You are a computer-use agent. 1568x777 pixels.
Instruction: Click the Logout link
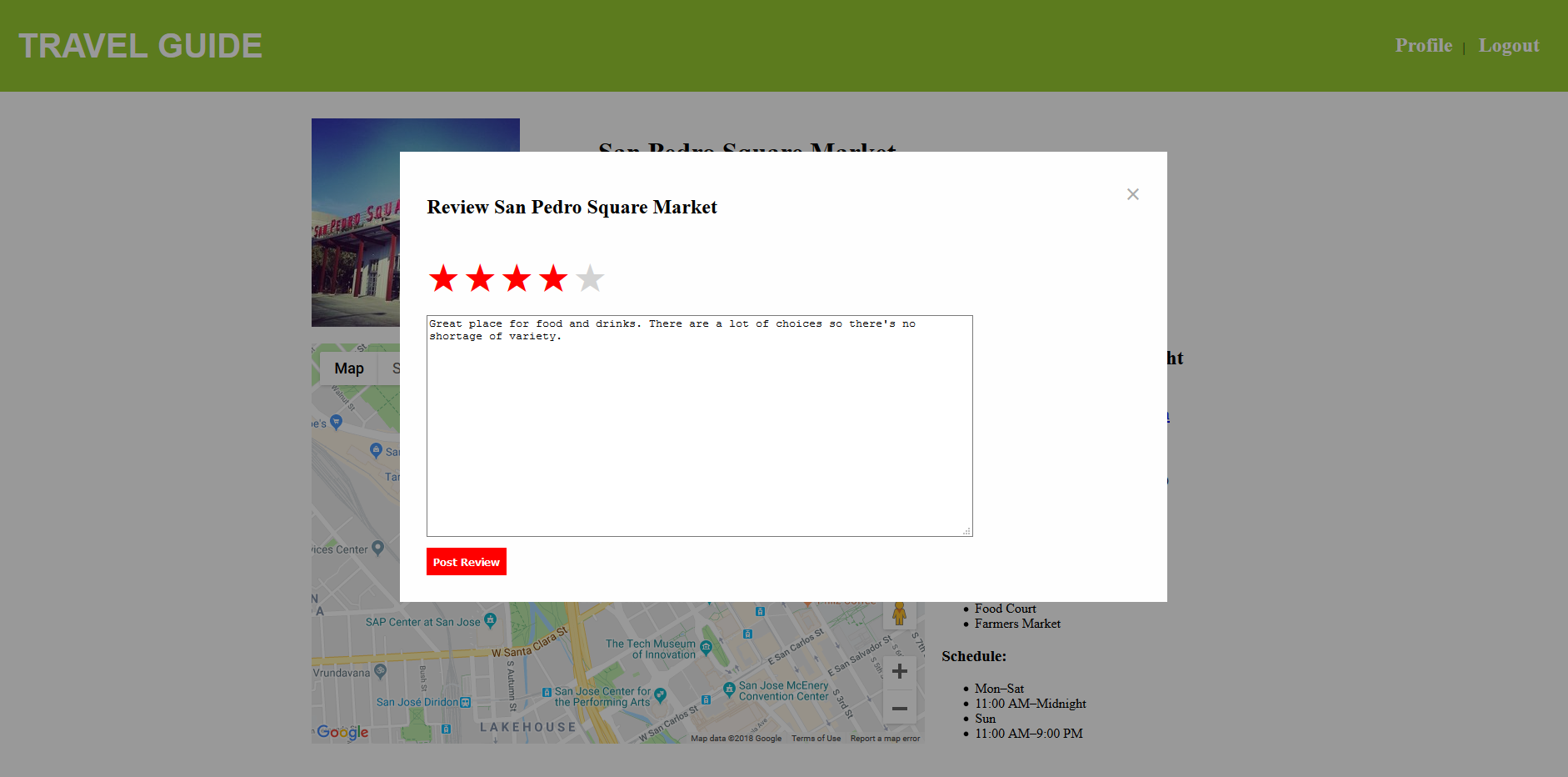coord(1509,45)
